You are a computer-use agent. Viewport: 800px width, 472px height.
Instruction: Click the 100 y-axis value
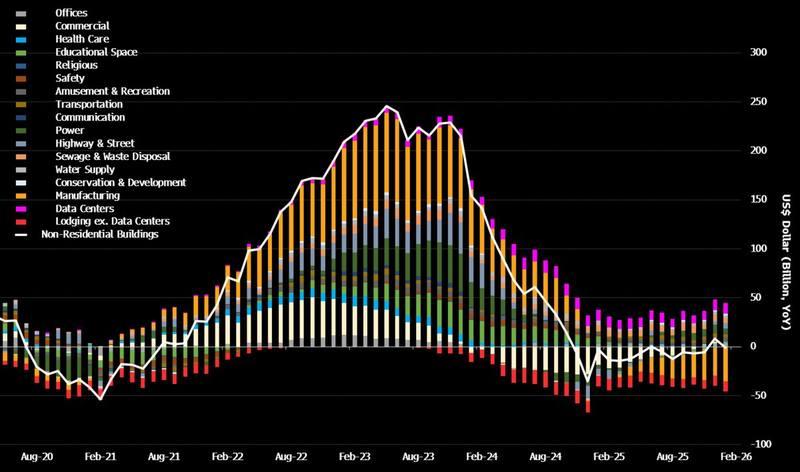point(758,249)
